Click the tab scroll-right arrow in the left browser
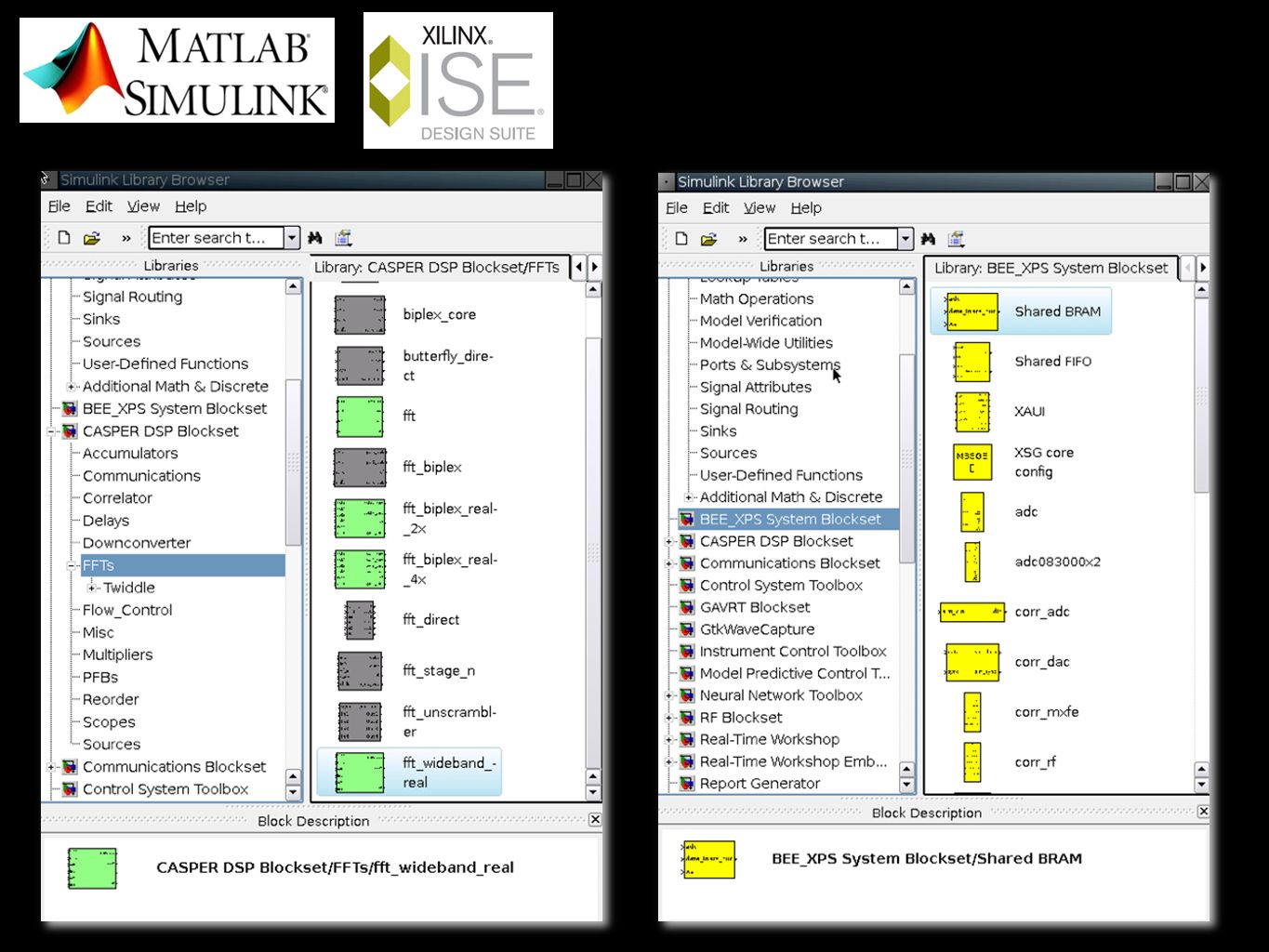 click(x=594, y=268)
